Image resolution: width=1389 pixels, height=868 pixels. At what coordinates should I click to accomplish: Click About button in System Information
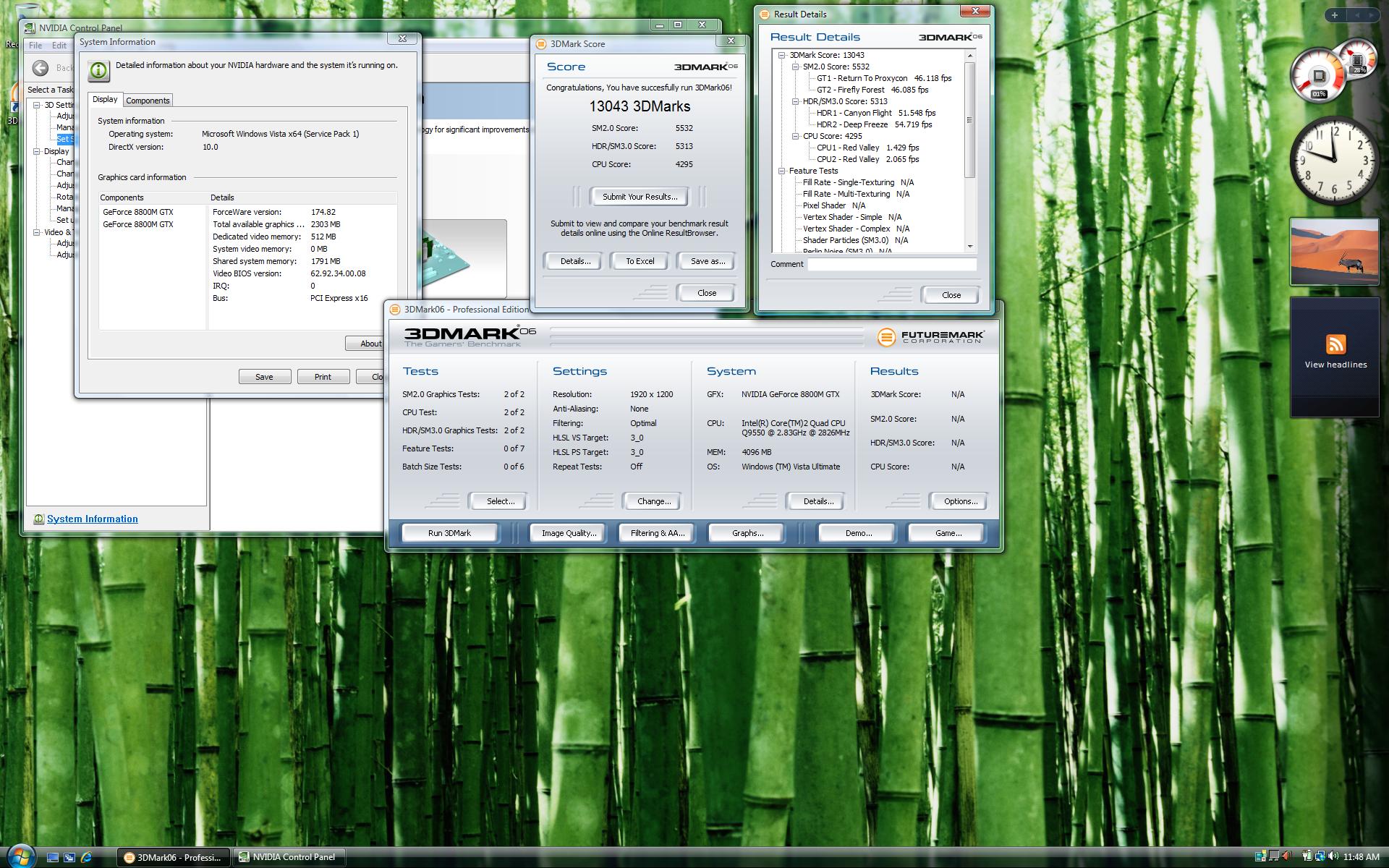tap(366, 344)
